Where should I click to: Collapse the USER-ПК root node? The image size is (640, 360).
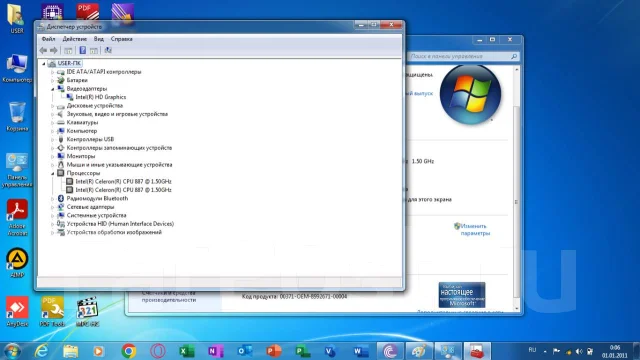coord(44,64)
